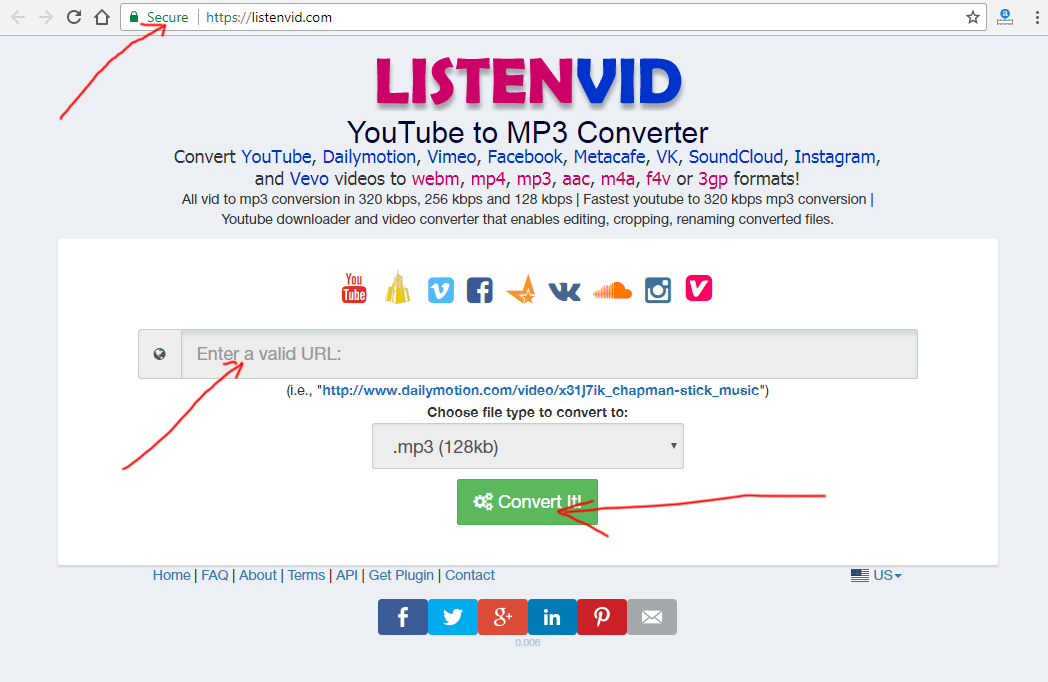The width and height of the screenshot is (1048, 682).
Task: Click the VK site icon
Action: coord(564,291)
